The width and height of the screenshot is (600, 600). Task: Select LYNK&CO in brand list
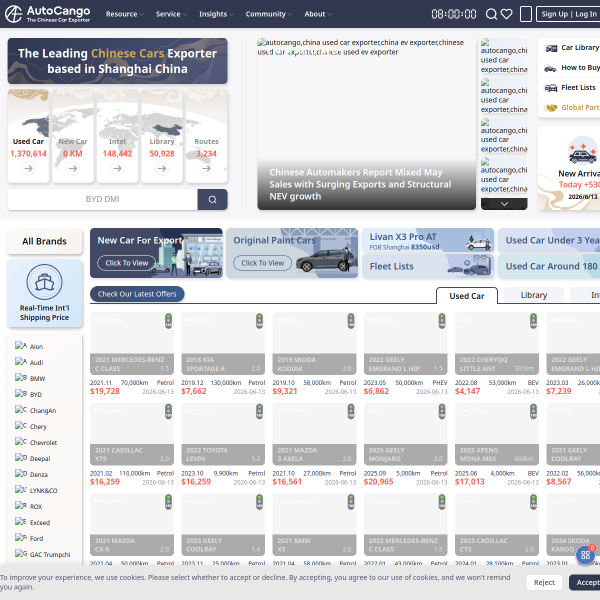[36, 490]
